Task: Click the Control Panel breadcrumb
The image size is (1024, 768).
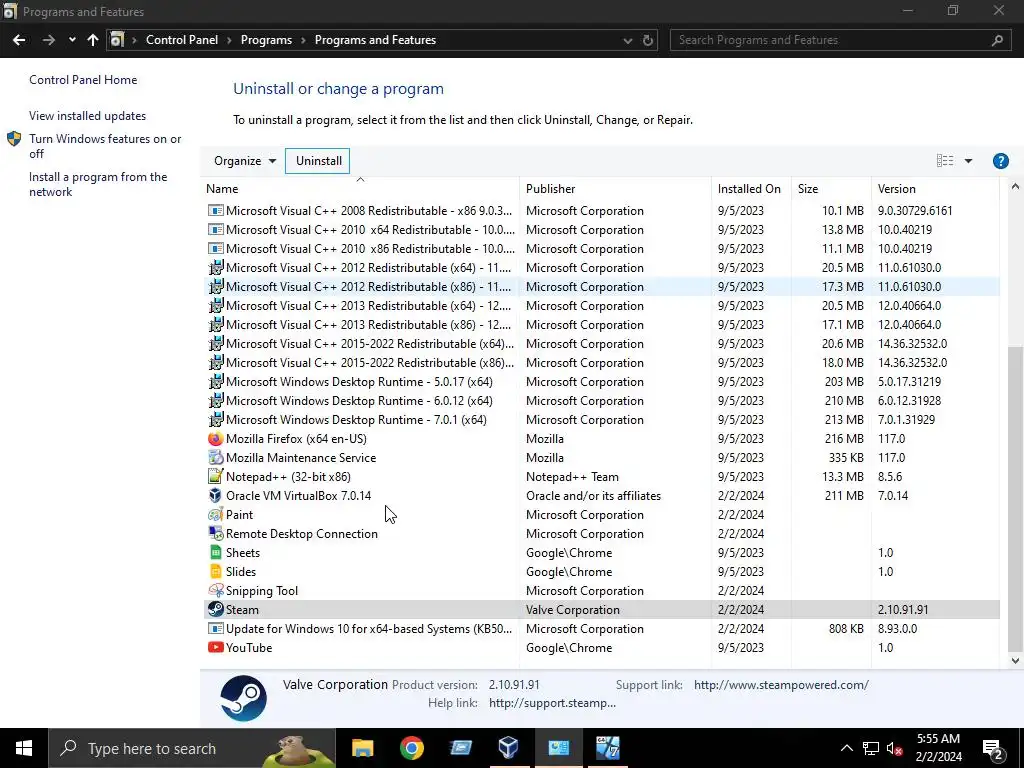Action: coord(182,40)
